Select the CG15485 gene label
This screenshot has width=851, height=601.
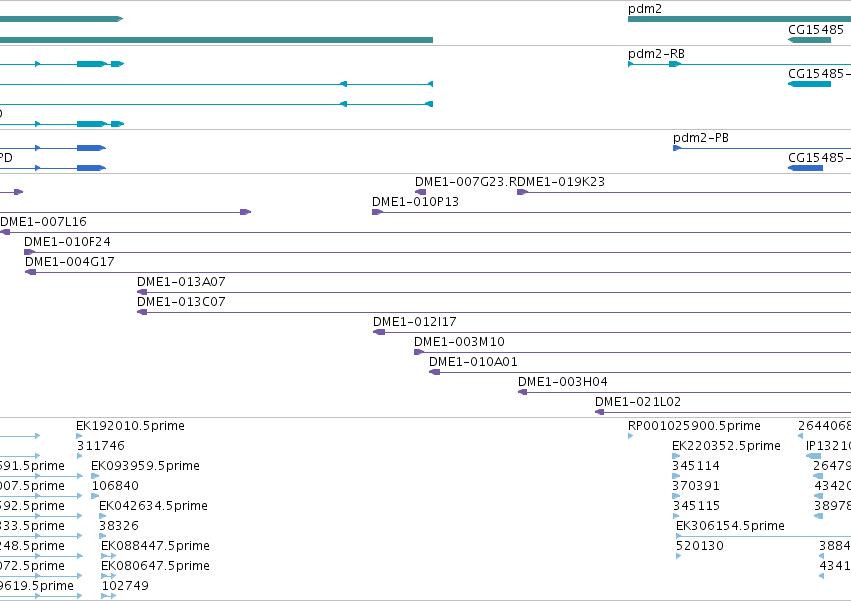pos(816,29)
